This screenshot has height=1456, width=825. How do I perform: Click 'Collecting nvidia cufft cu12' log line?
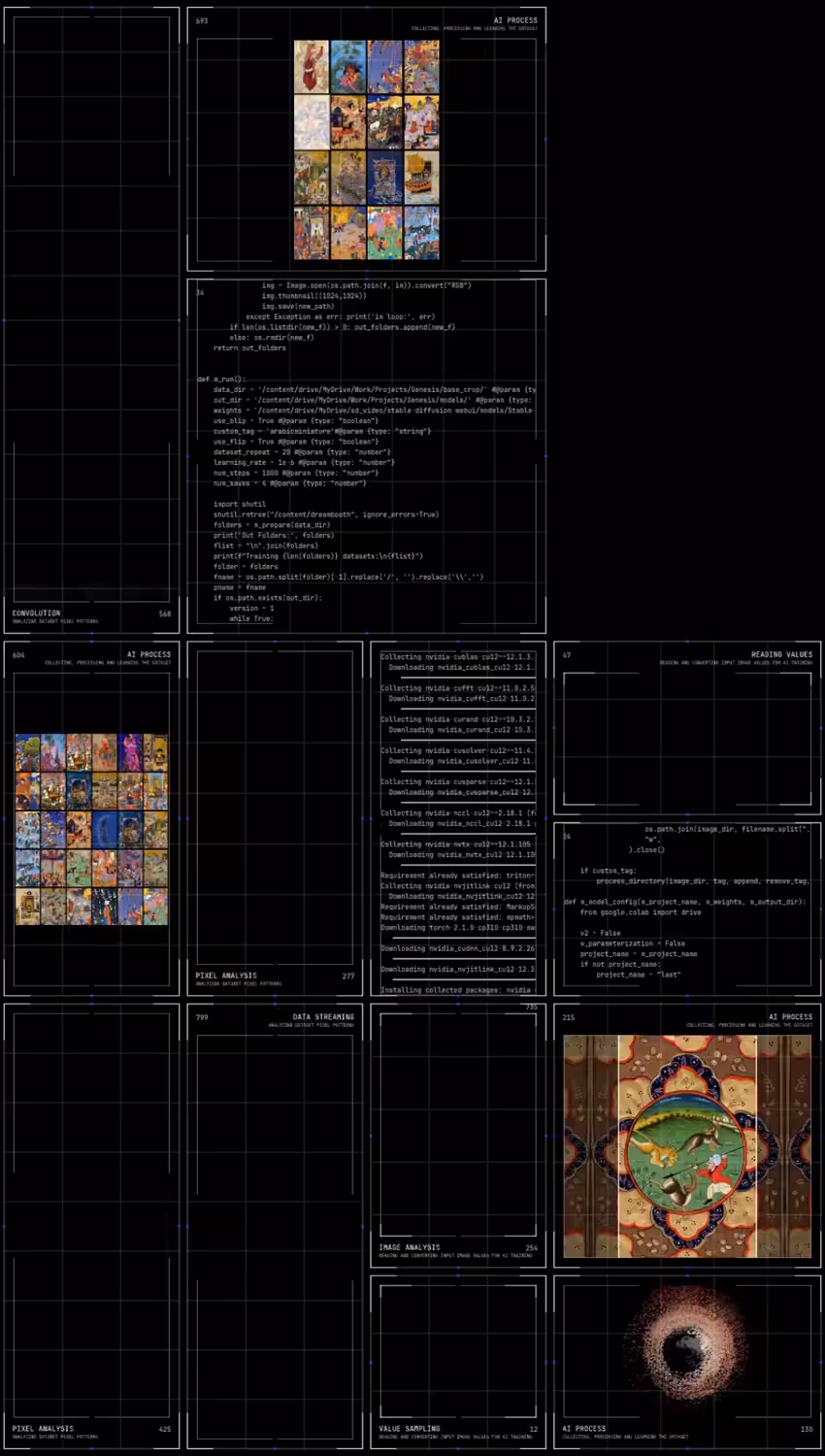[457, 688]
